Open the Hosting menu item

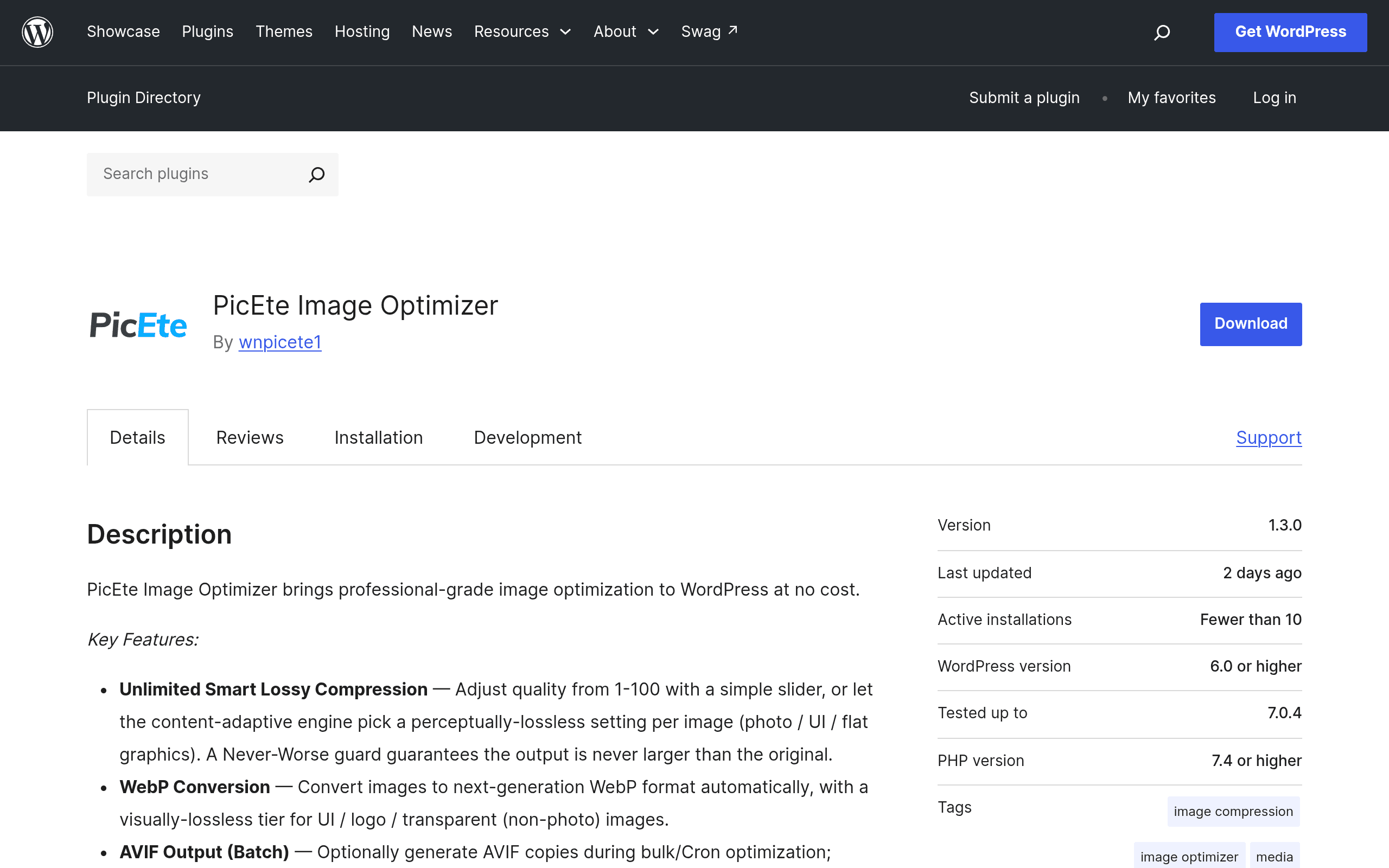tap(362, 31)
